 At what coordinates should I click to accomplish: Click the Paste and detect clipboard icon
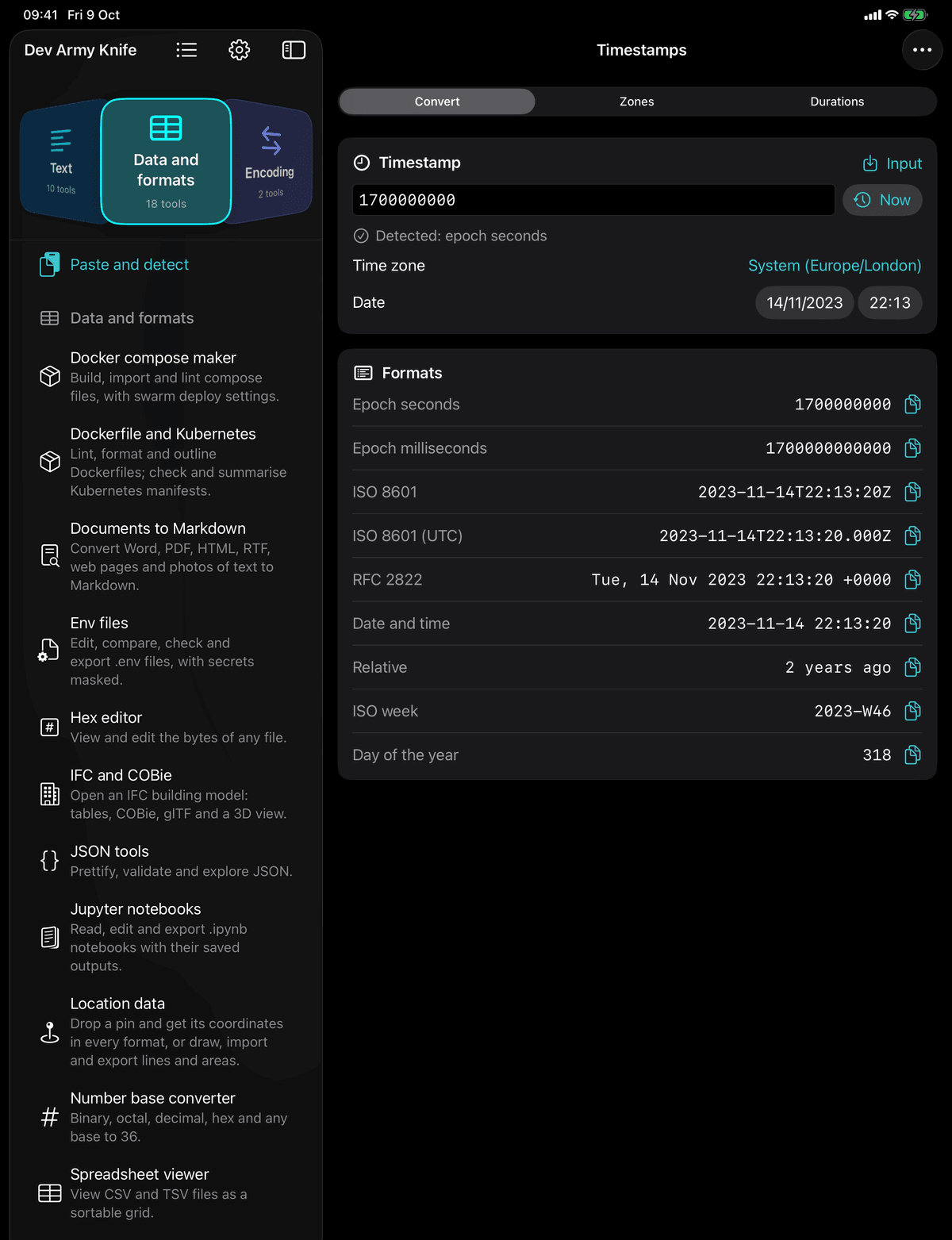(50, 264)
